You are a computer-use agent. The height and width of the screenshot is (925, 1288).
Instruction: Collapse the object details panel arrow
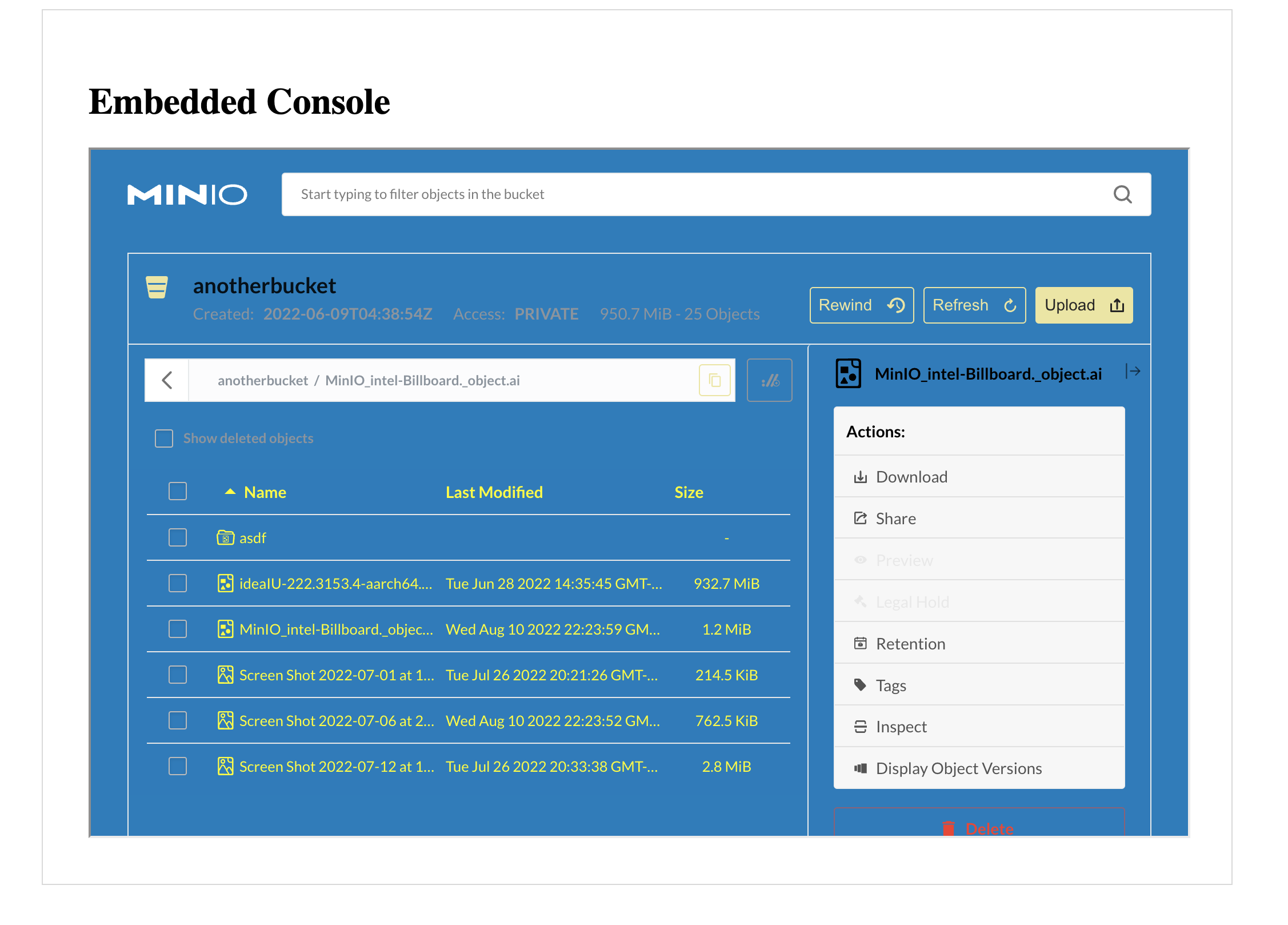(1133, 372)
